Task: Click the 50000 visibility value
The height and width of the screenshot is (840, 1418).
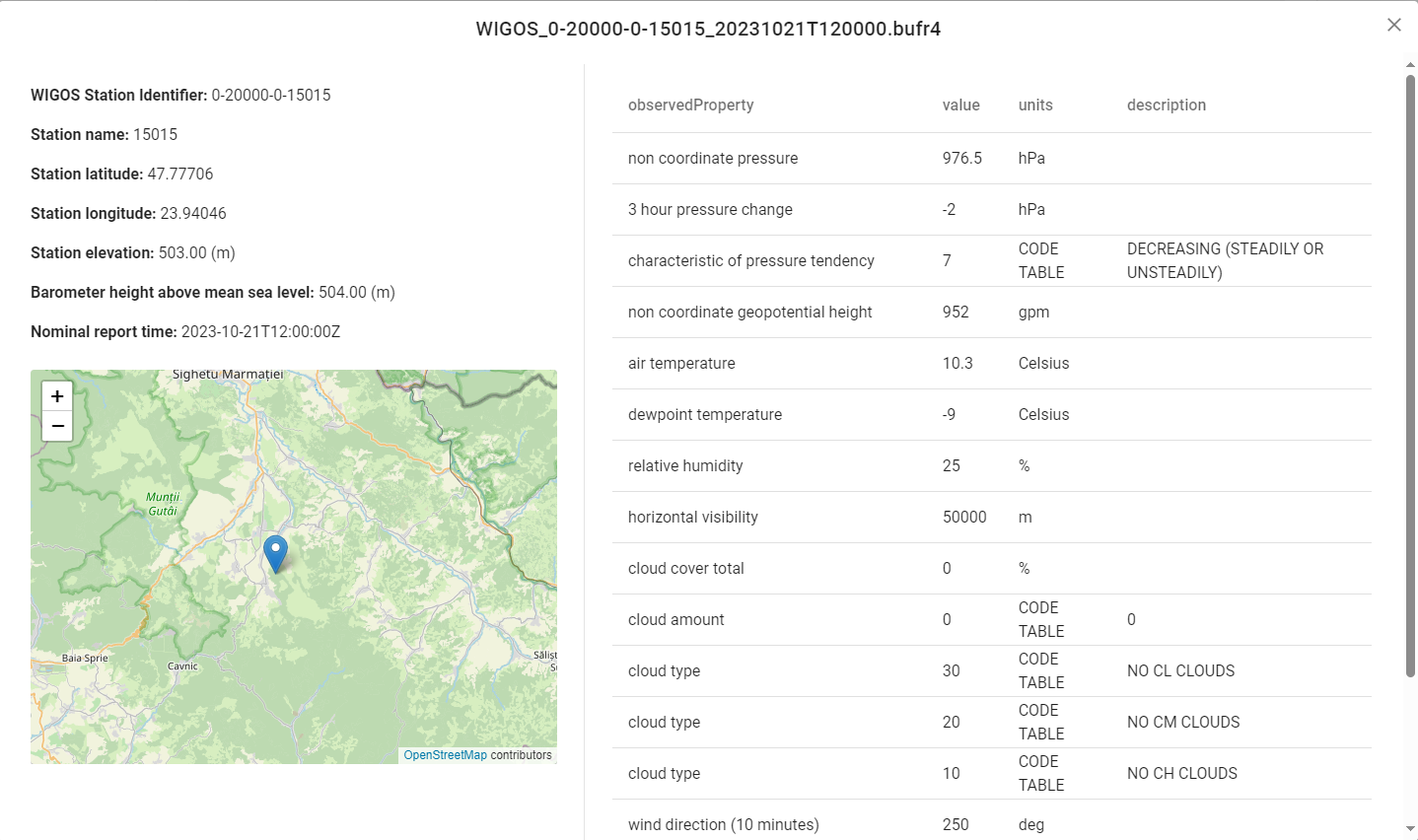Action: pos(964,518)
